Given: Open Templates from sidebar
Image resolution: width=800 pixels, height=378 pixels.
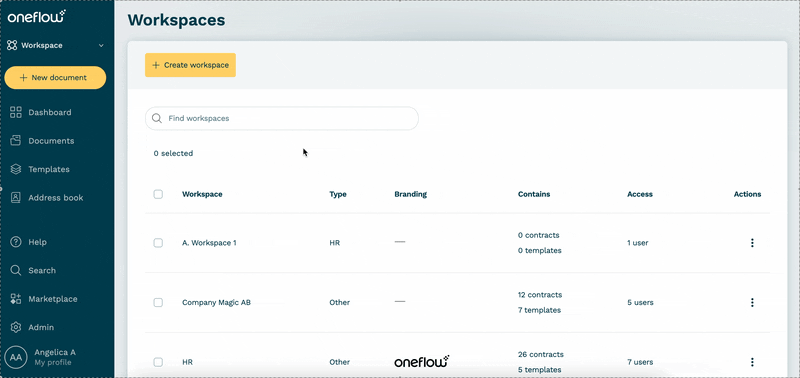Looking at the screenshot, I should coord(49,169).
